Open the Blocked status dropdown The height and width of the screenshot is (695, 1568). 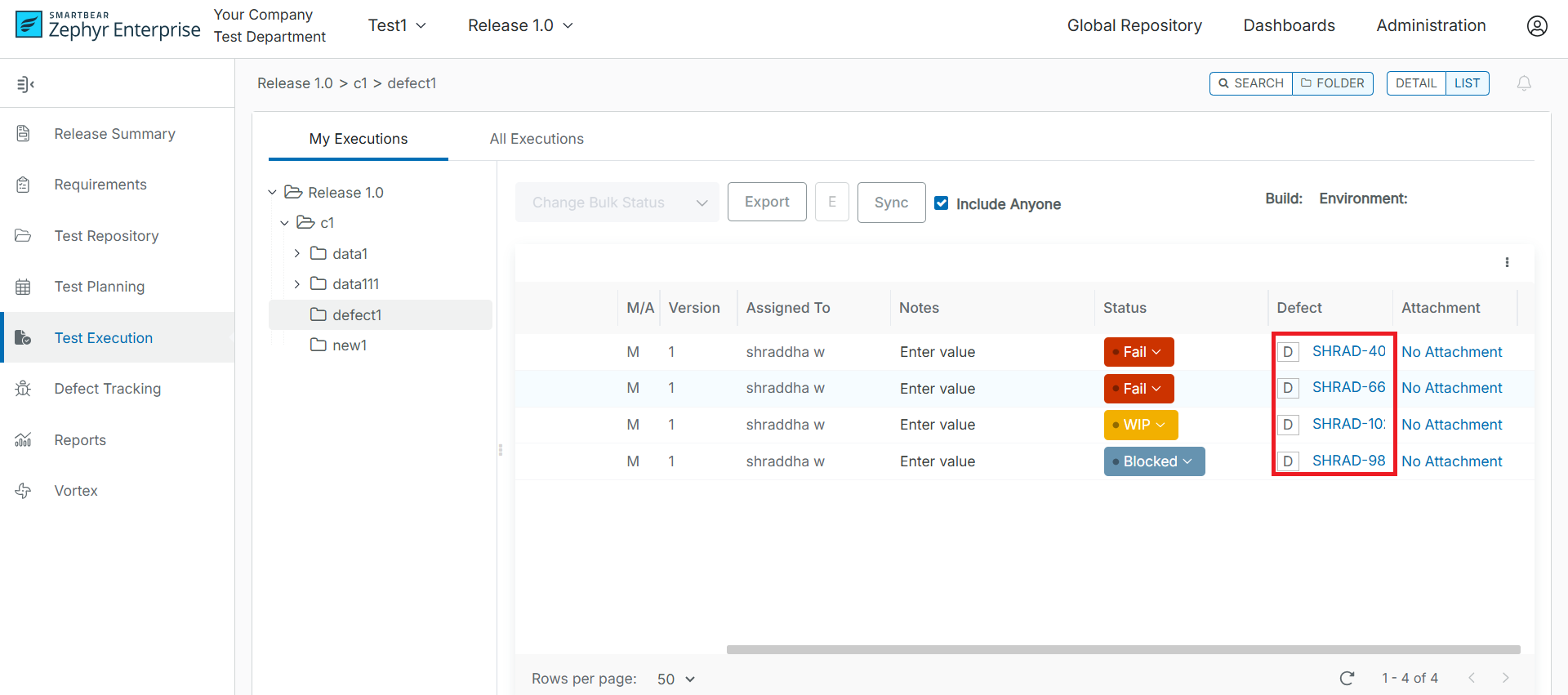point(1154,461)
